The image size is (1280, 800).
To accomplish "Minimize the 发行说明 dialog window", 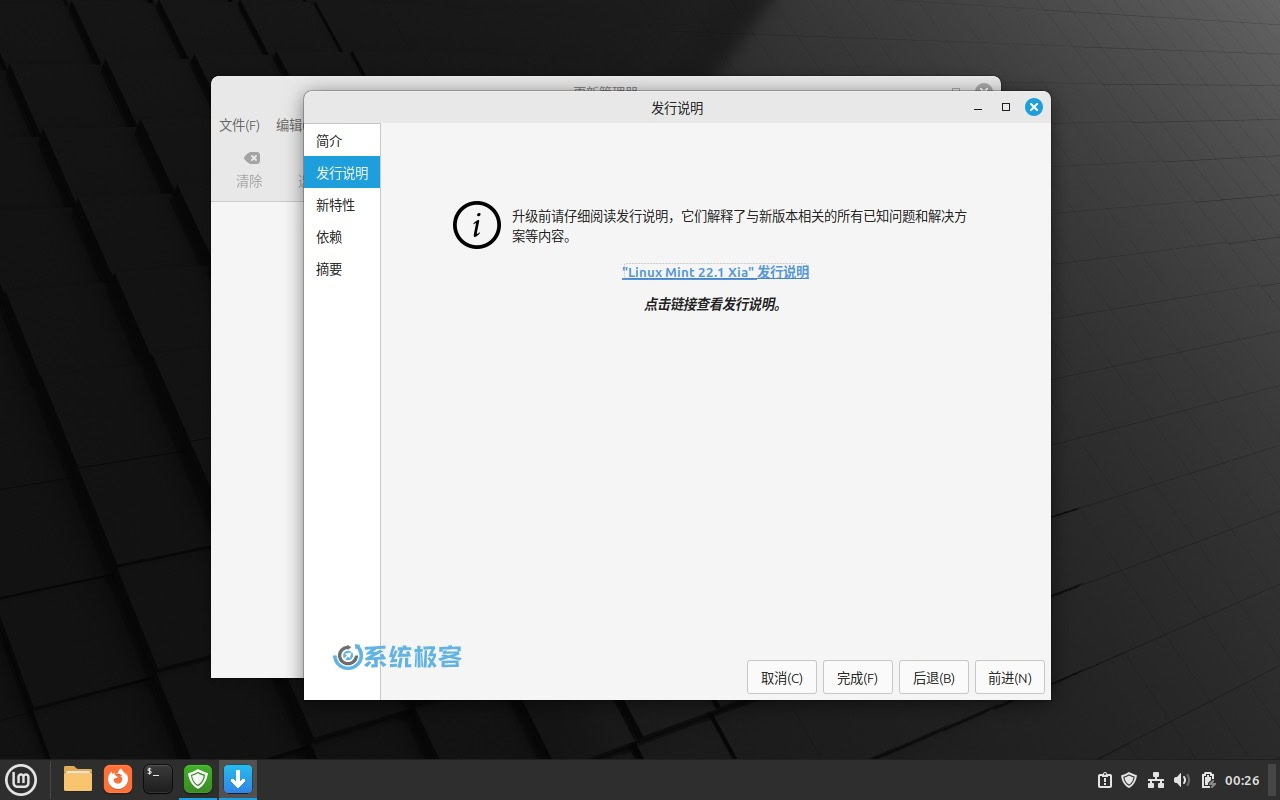I will pyautogui.click(x=979, y=107).
